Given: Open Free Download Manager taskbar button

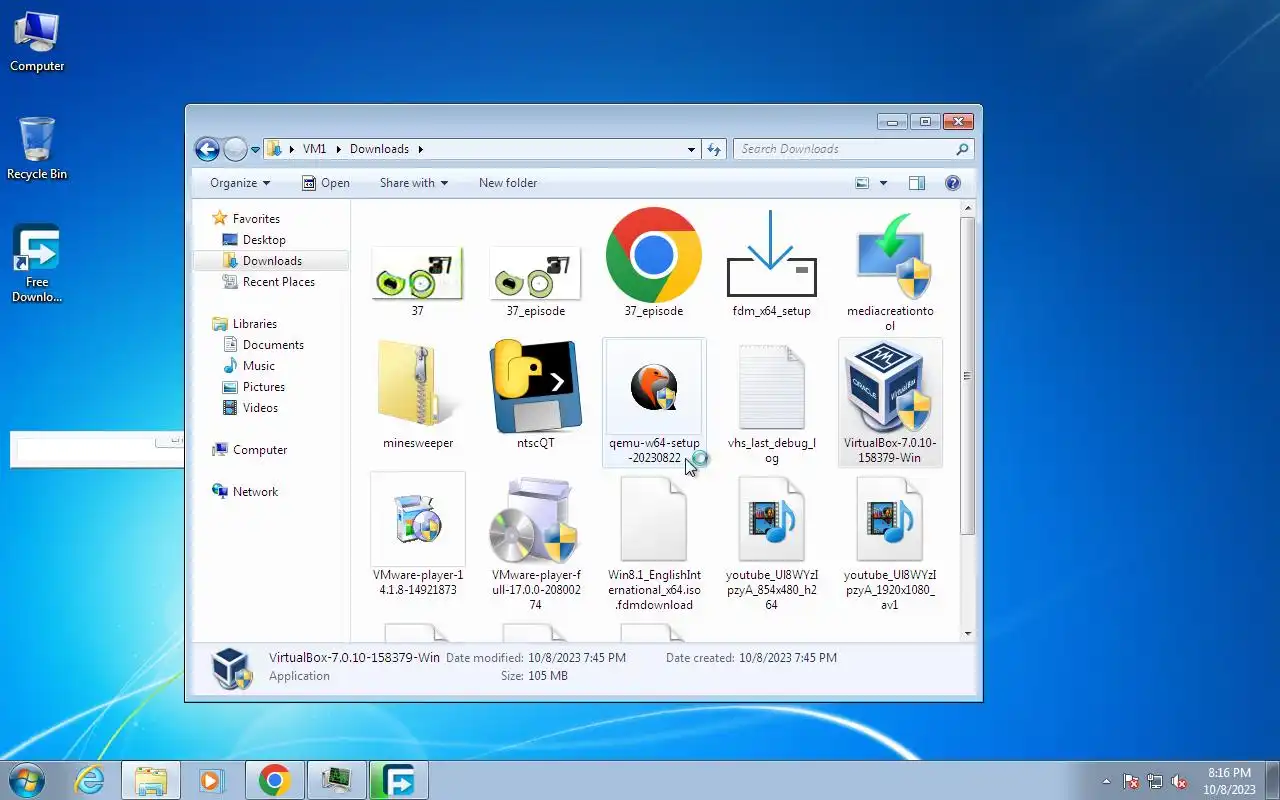Looking at the screenshot, I should coord(398,780).
